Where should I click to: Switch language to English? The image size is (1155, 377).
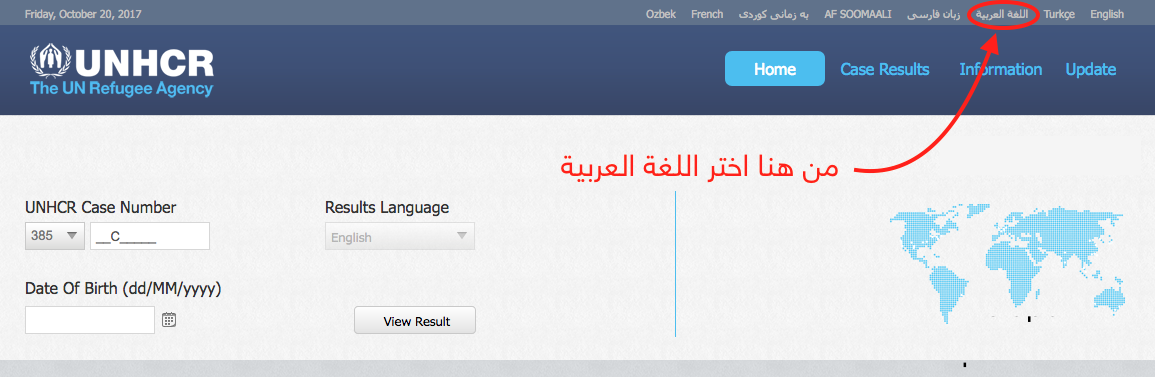pyautogui.click(x=1107, y=14)
